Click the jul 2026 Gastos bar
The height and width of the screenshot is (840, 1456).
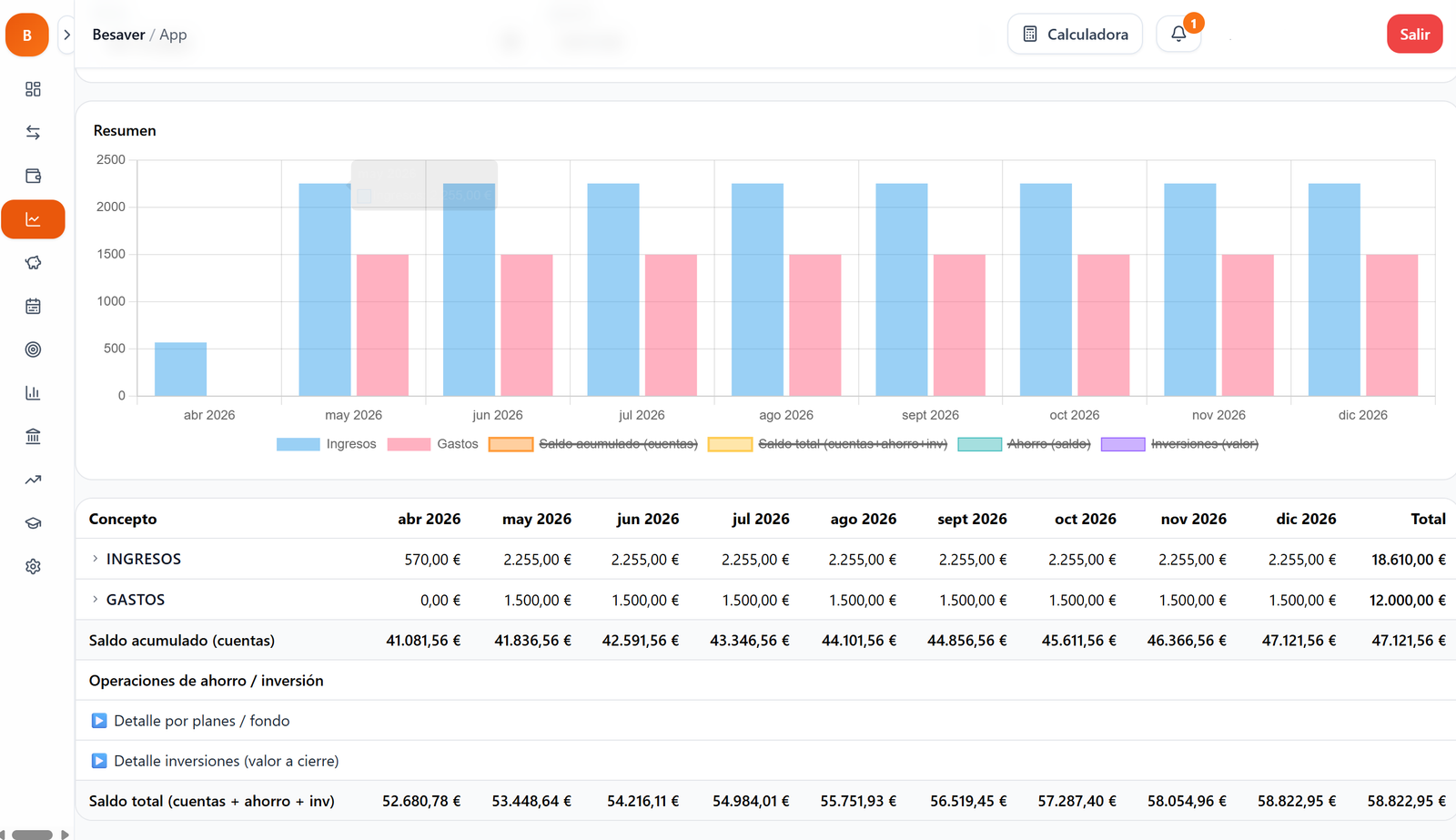pos(671,325)
